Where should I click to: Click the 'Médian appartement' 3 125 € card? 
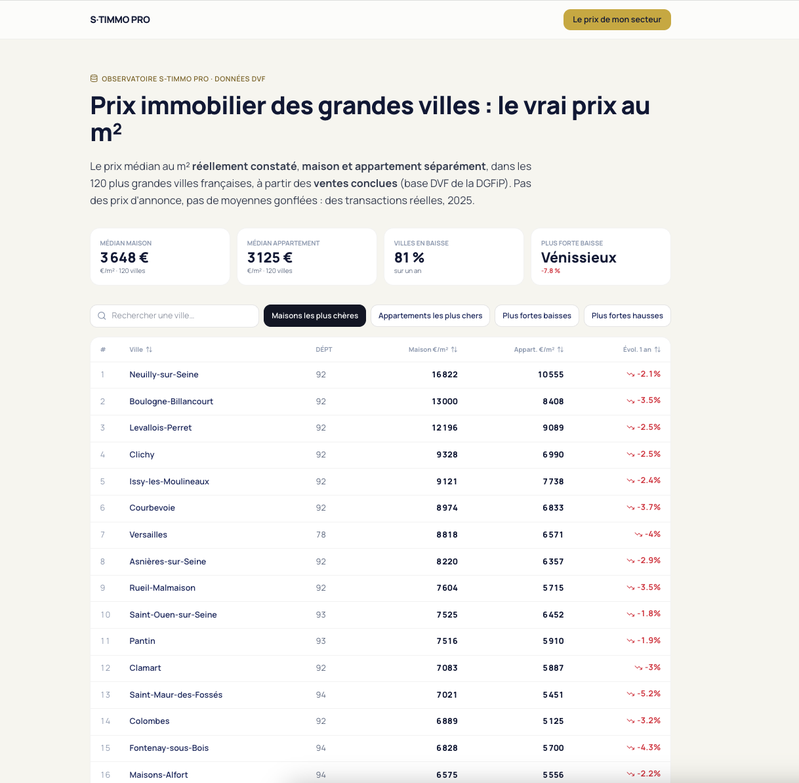coord(307,257)
